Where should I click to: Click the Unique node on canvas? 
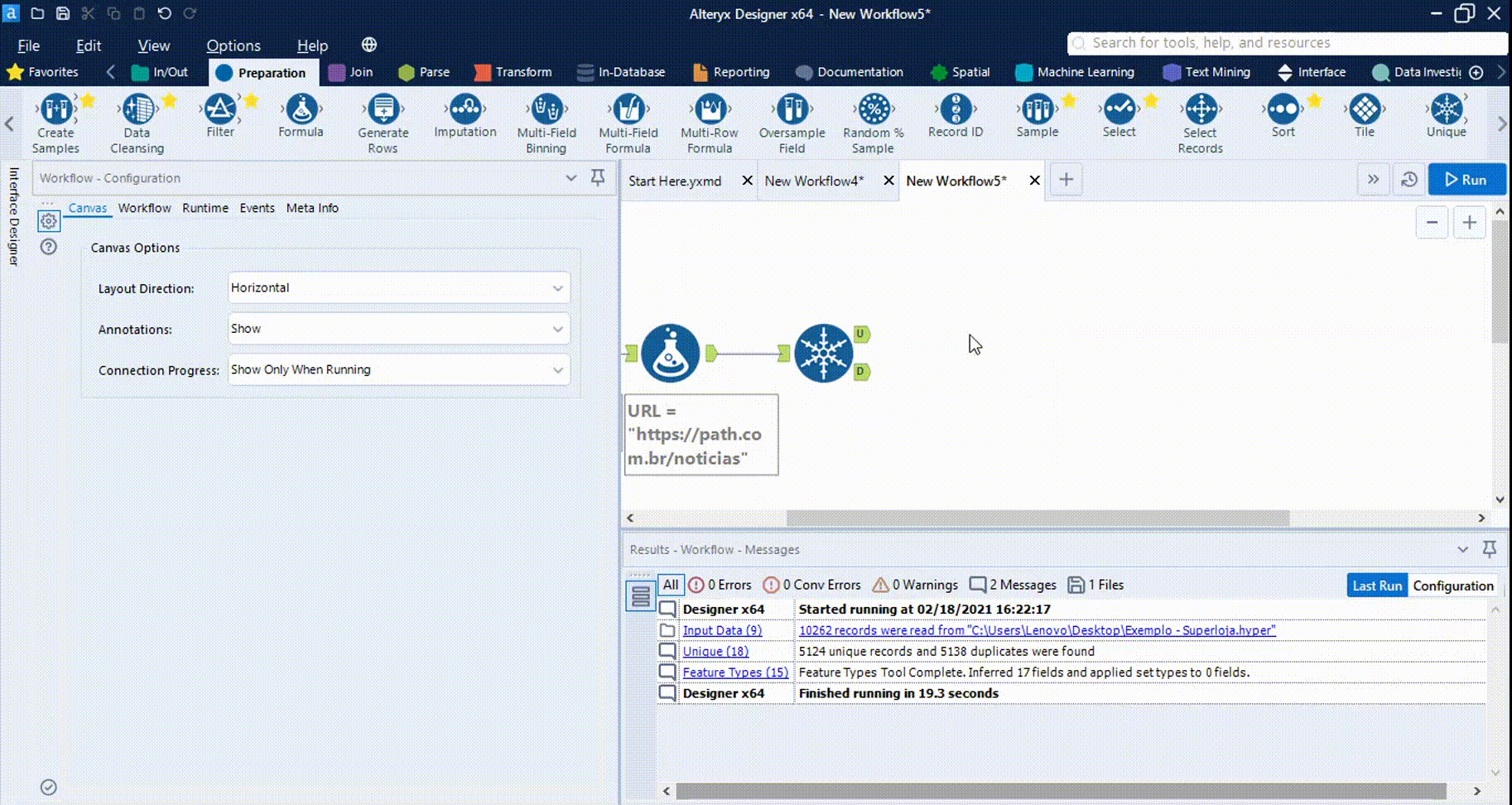pyautogui.click(x=824, y=353)
